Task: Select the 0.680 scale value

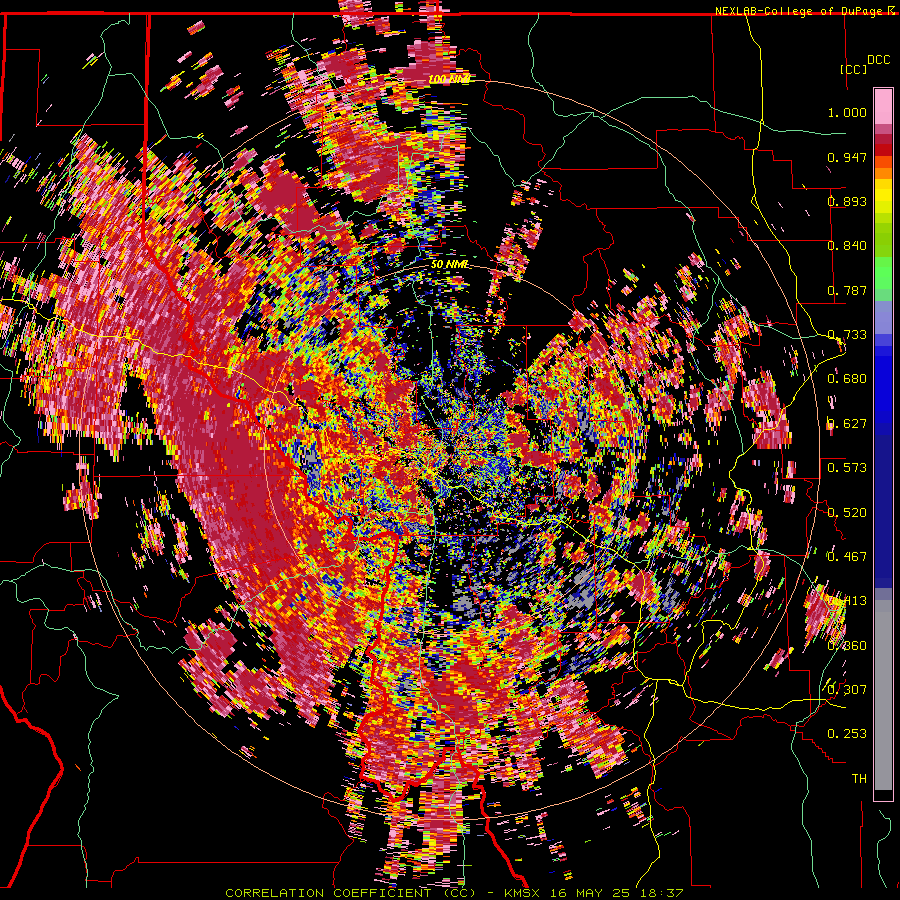Action: coord(847,379)
